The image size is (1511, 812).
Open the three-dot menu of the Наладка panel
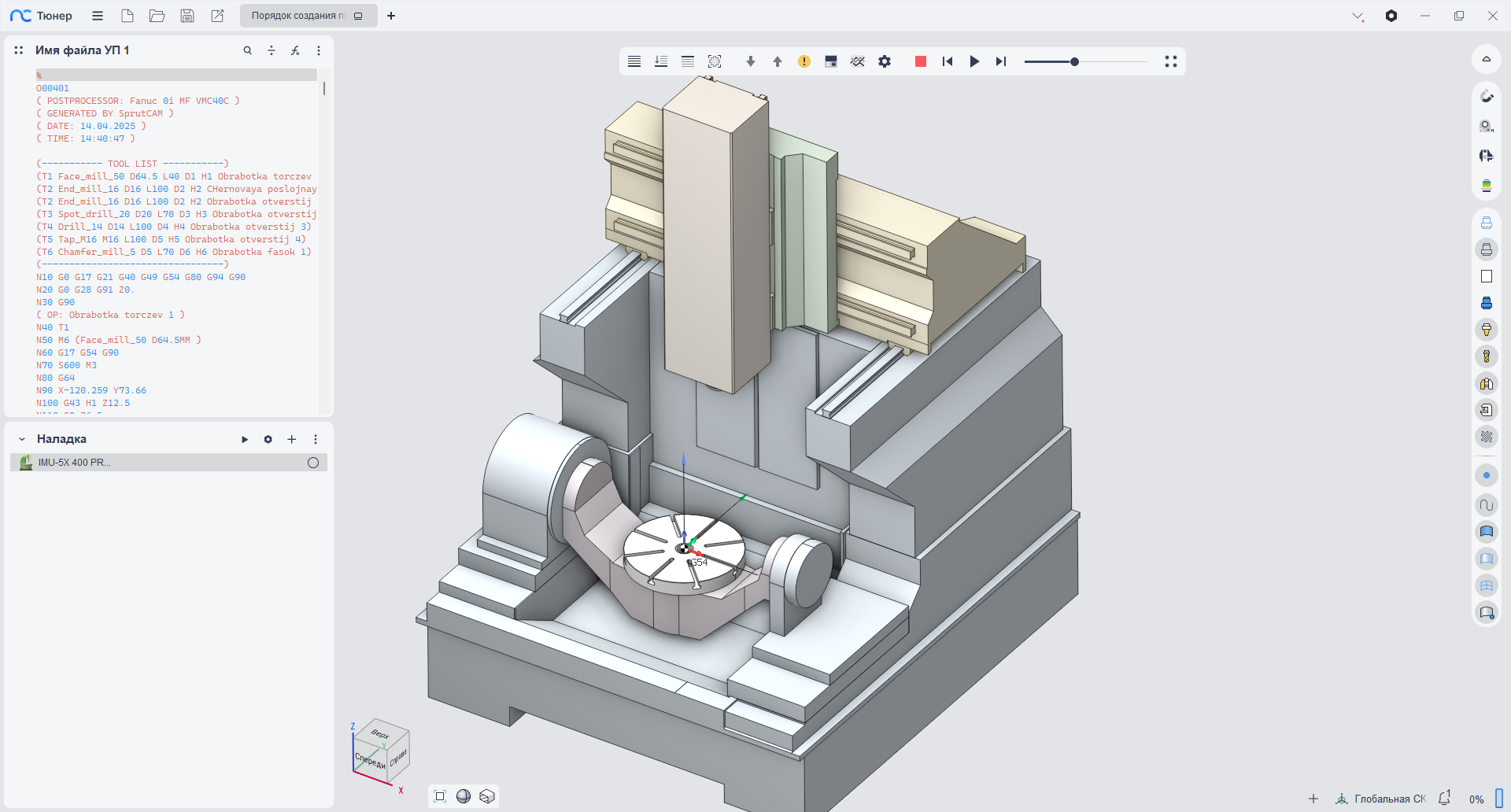316,439
